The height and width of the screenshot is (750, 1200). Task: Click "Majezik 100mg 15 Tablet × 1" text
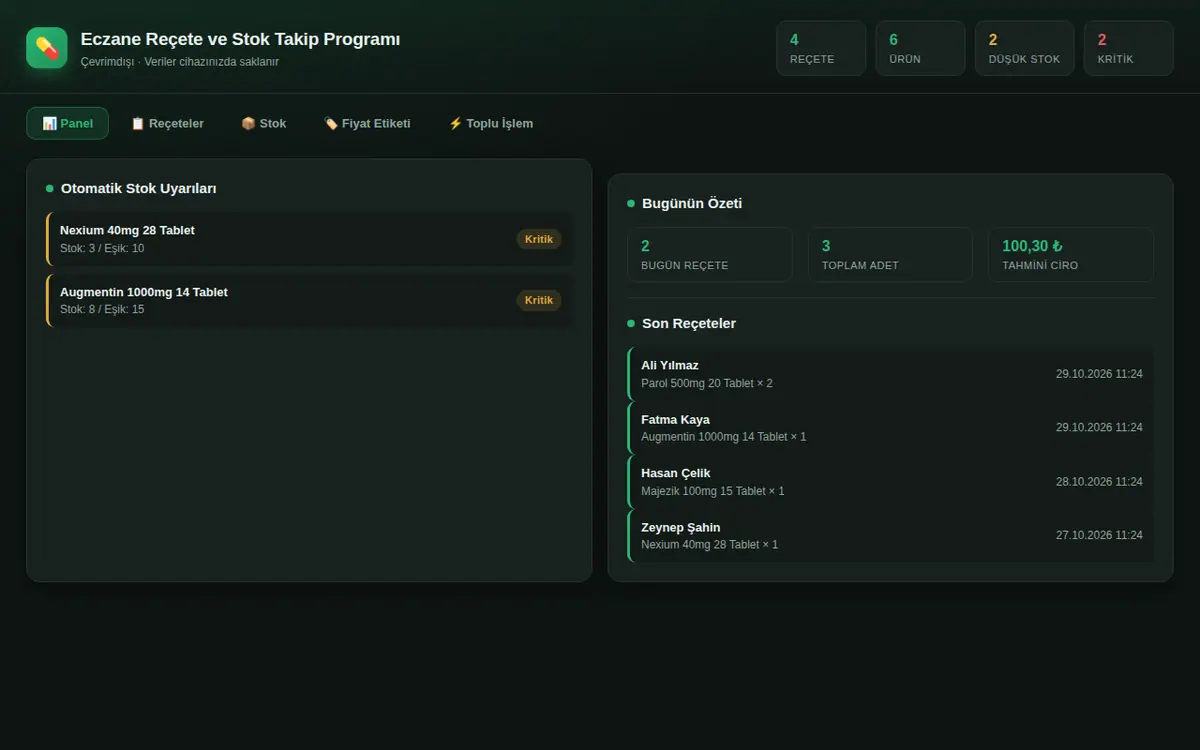pos(713,491)
